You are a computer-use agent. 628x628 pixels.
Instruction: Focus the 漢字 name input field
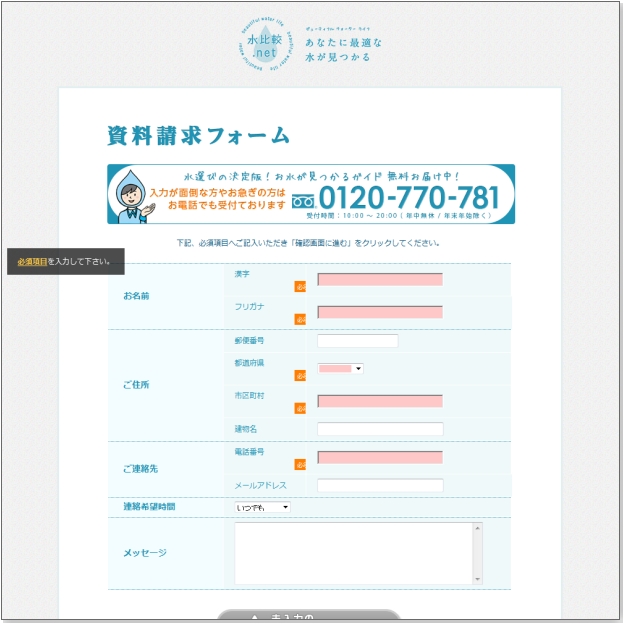pos(382,280)
